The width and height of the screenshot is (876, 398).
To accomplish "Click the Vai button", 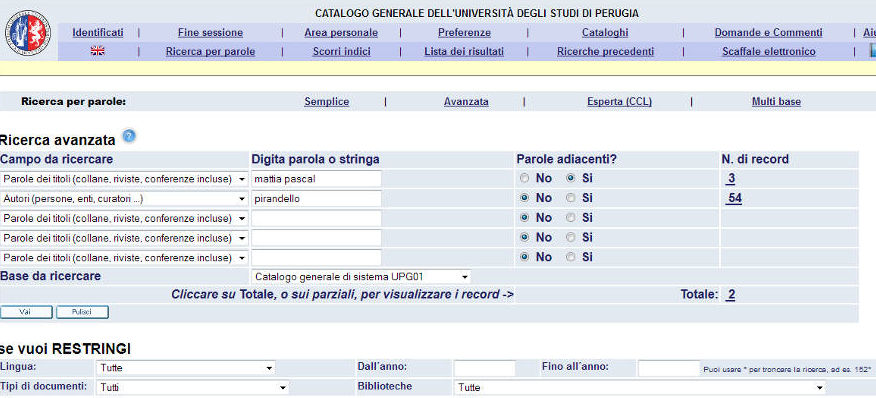I will [x=26, y=312].
